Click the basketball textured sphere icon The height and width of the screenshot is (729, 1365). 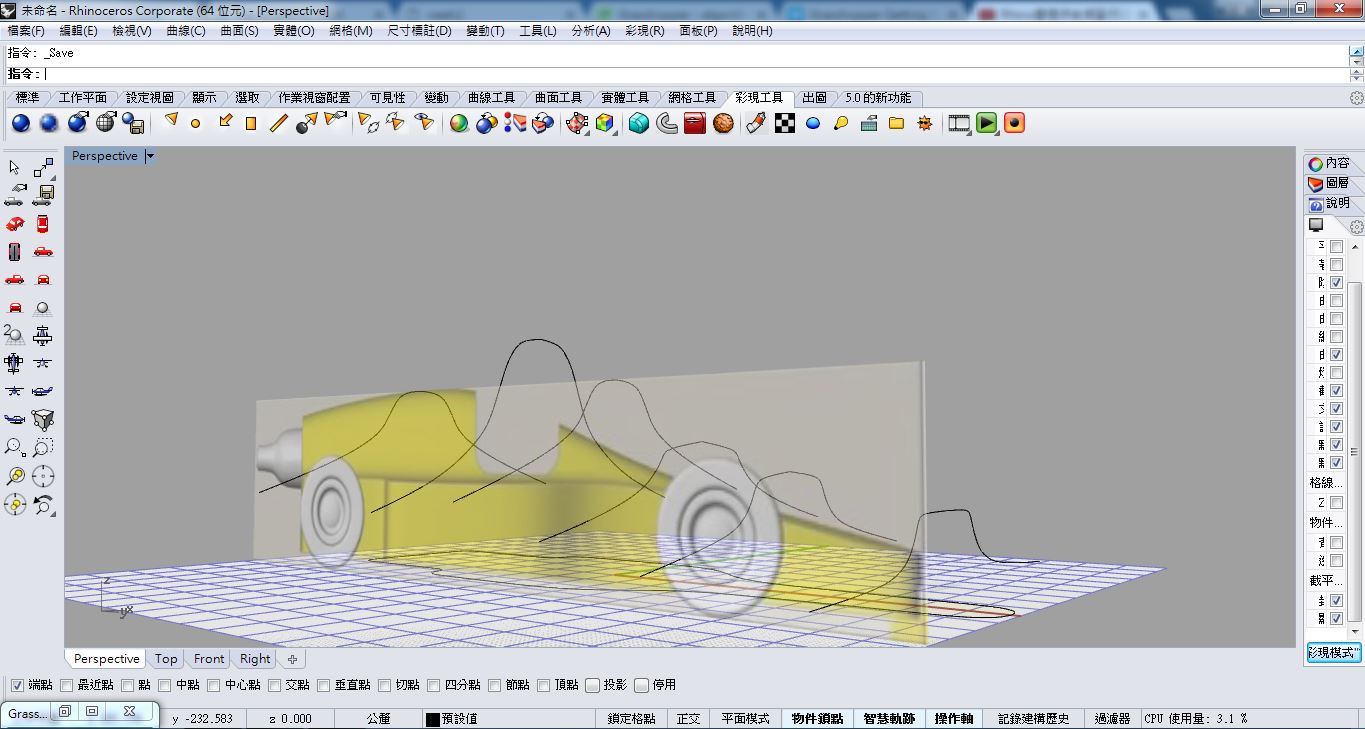(723, 123)
